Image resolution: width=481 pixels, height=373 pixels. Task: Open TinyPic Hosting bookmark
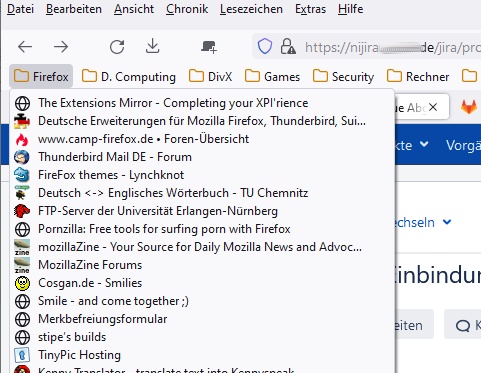[x=202, y=355]
